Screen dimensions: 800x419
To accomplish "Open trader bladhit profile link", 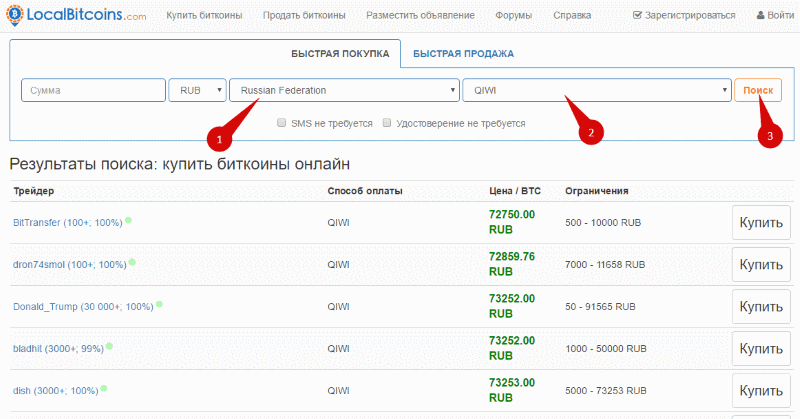I will 58,349.
